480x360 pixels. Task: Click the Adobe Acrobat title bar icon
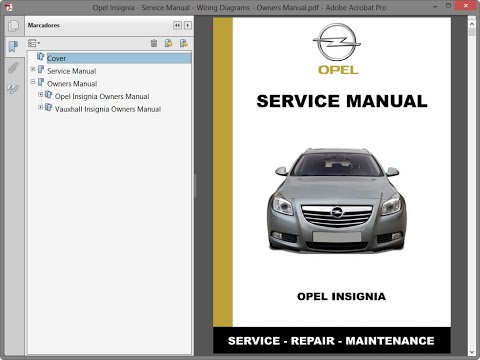9,7
